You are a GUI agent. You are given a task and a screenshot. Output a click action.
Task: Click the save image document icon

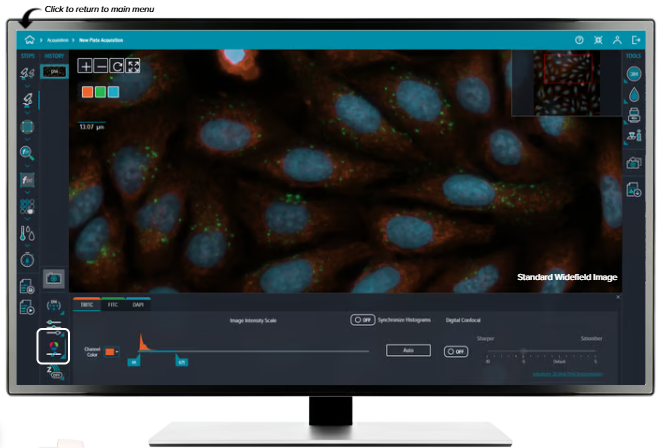click(634, 190)
